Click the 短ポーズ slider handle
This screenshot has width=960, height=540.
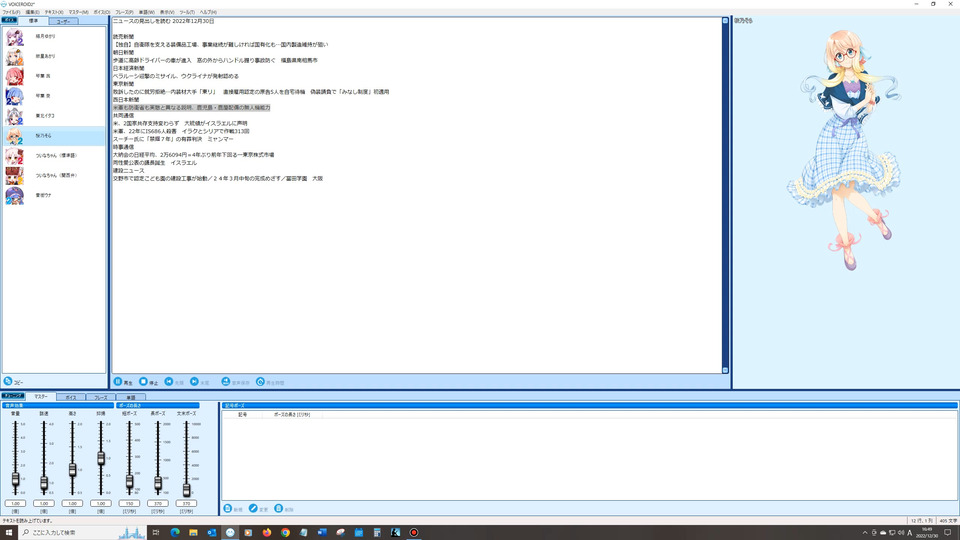click(129, 482)
